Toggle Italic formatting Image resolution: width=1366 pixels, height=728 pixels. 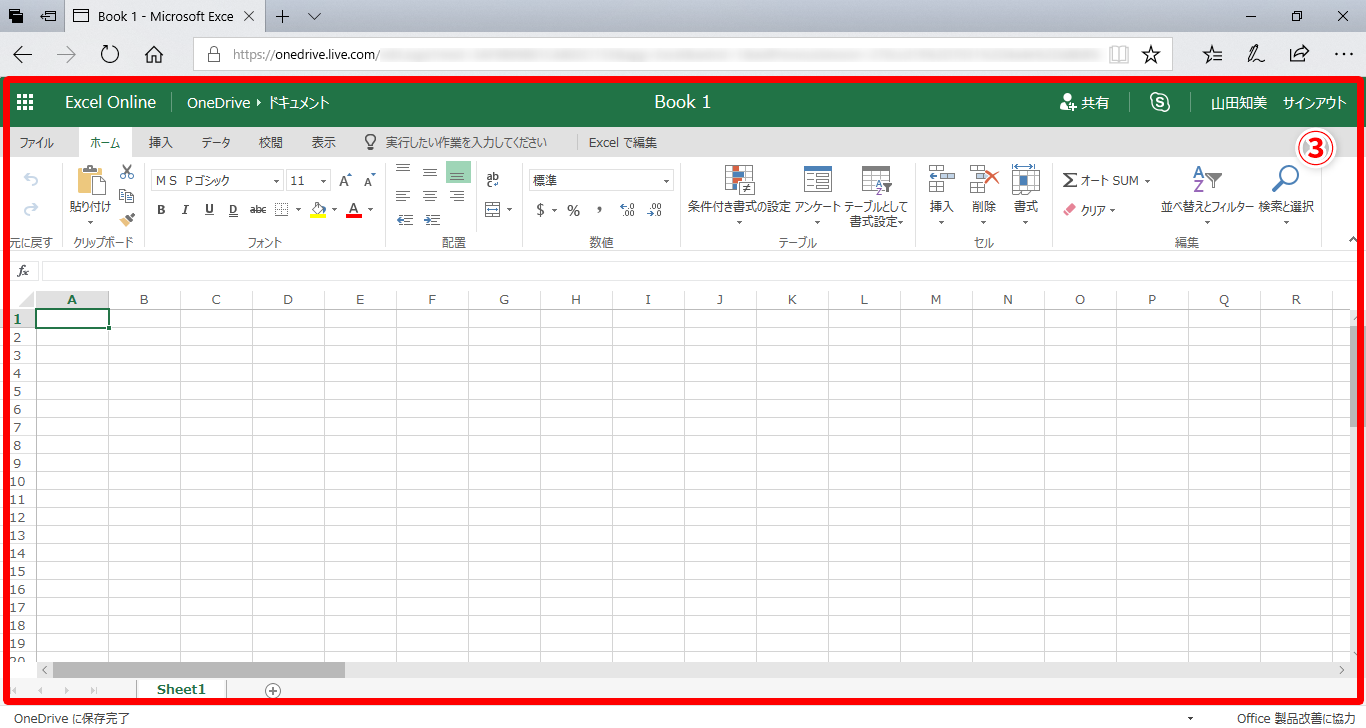coord(185,210)
